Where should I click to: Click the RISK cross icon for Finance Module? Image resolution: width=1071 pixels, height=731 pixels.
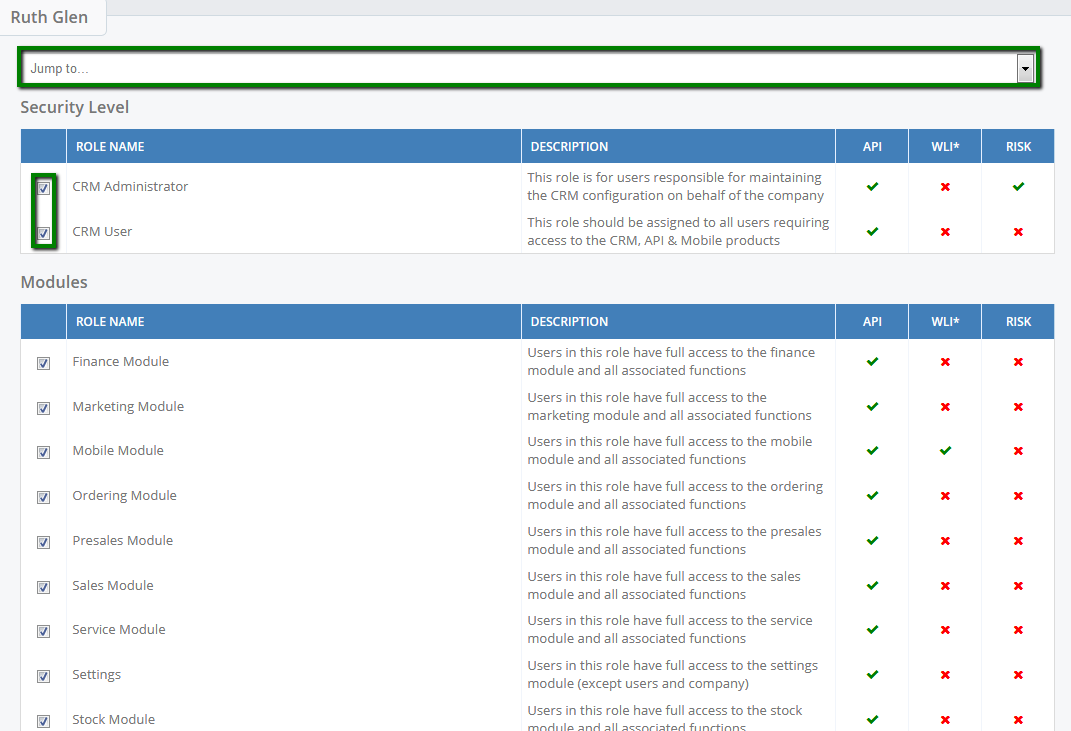(x=1018, y=361)
